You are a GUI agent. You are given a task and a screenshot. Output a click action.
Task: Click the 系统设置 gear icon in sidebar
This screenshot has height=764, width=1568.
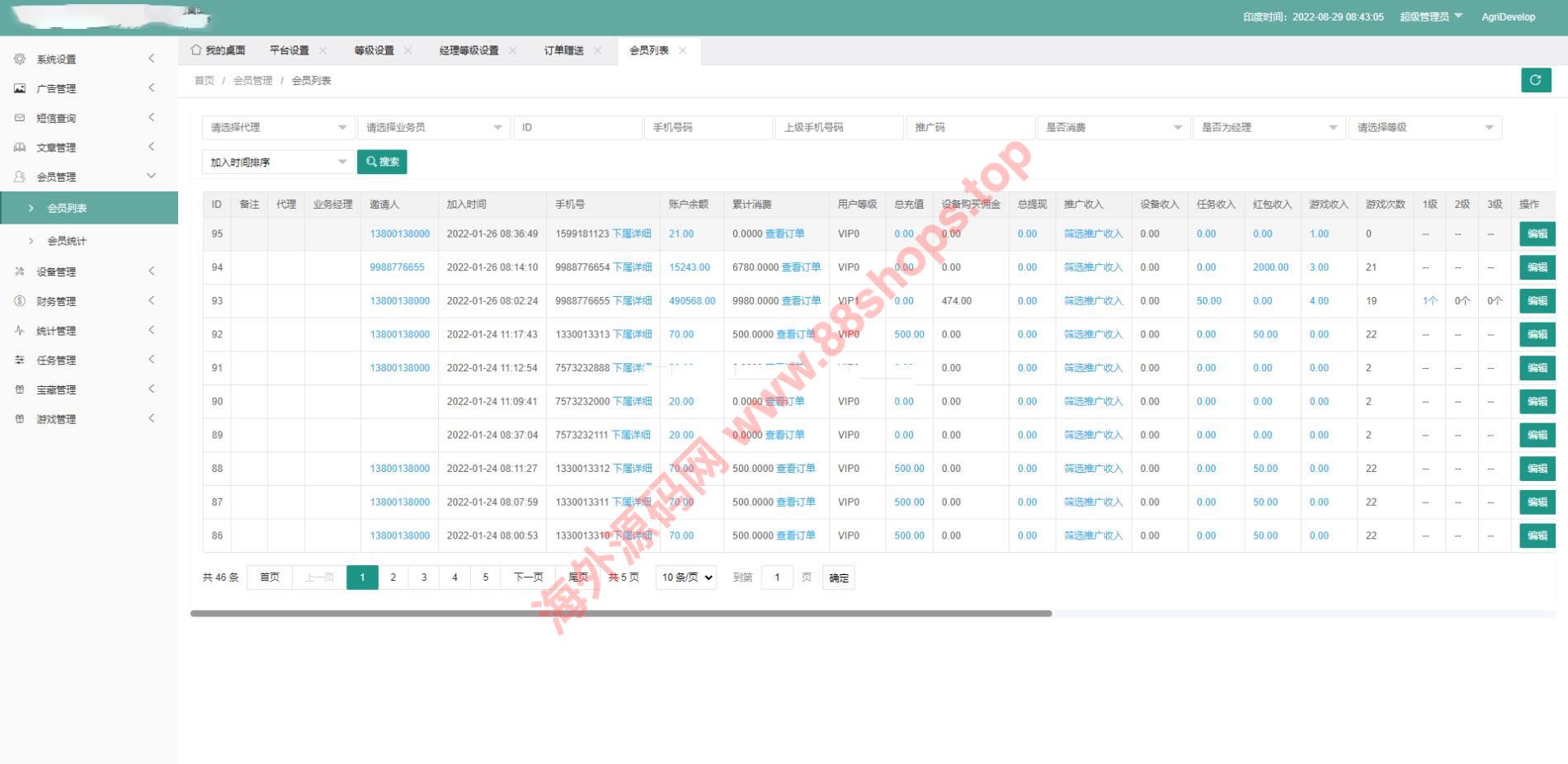pyautogui.click(x=20, y=59)
